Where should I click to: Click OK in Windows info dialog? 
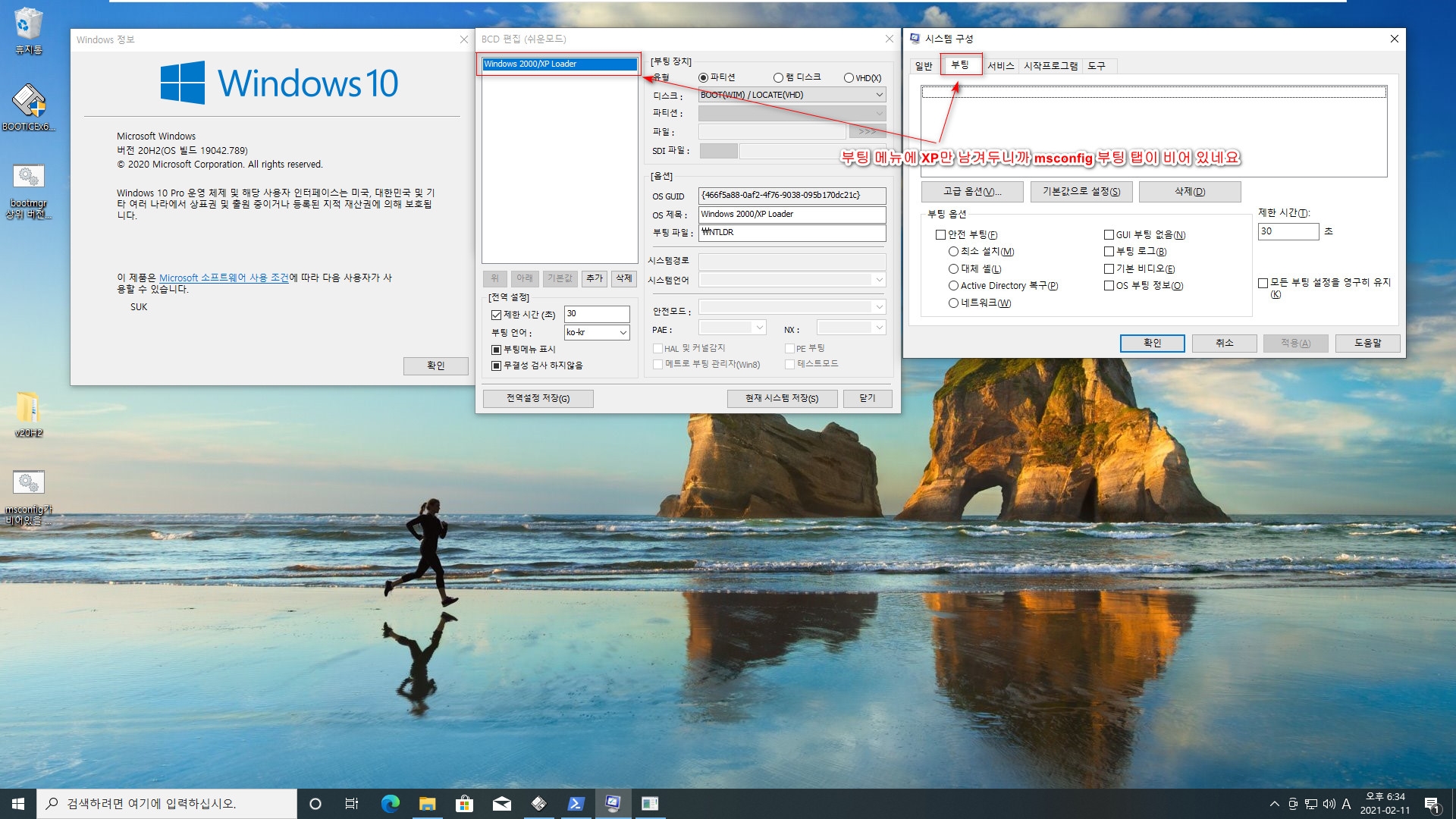pyautogui.click(x=436, y=366)
